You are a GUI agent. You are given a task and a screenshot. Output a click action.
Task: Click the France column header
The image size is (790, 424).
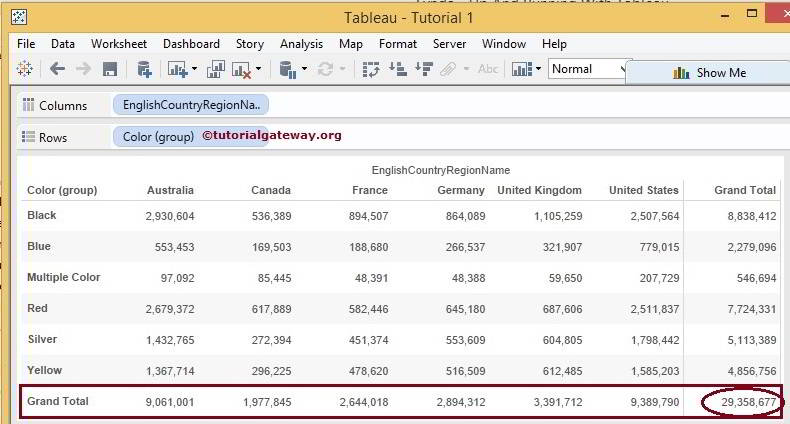(x=370, y=190)
